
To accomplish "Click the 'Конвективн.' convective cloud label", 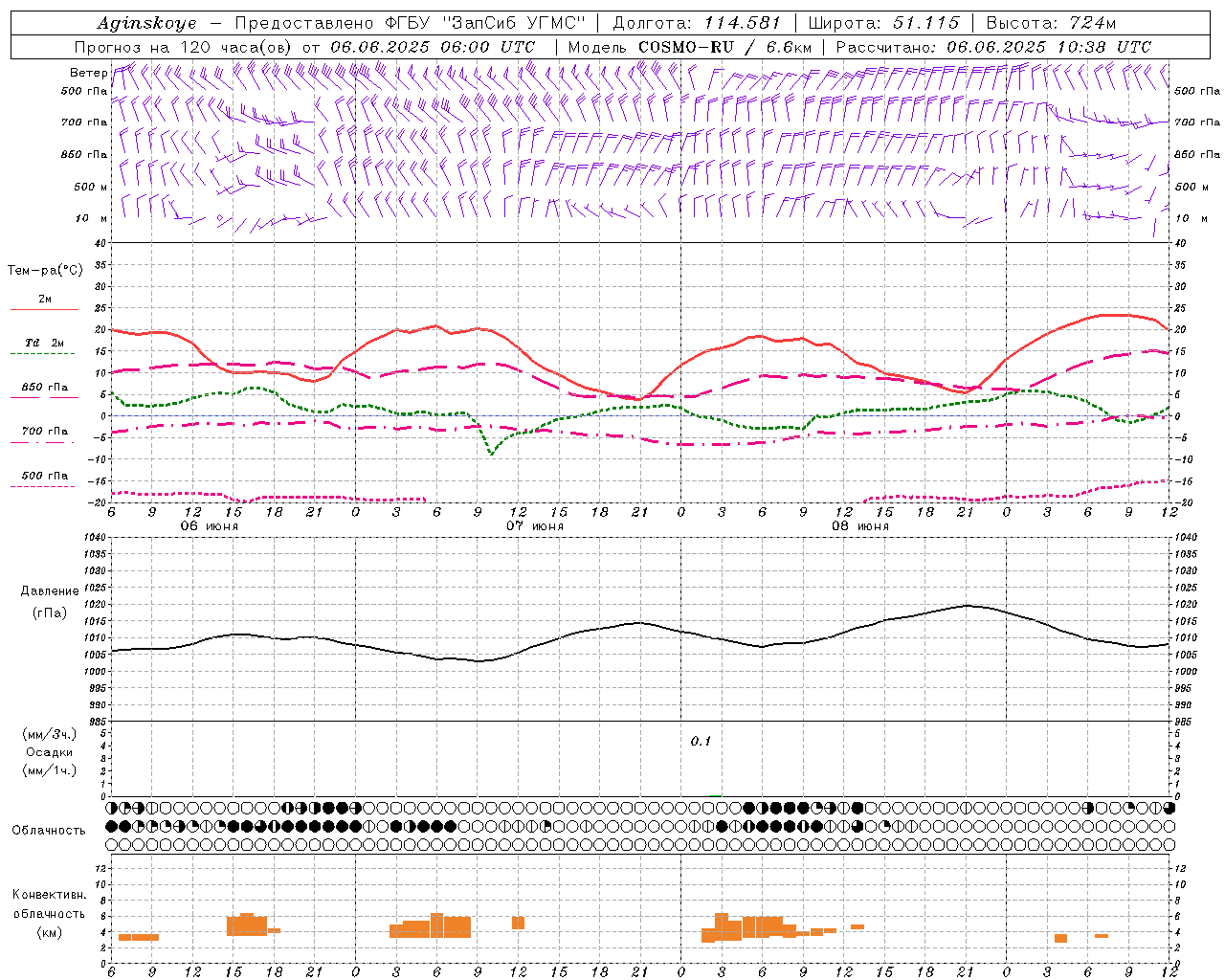I will click(x=50, y=895).
